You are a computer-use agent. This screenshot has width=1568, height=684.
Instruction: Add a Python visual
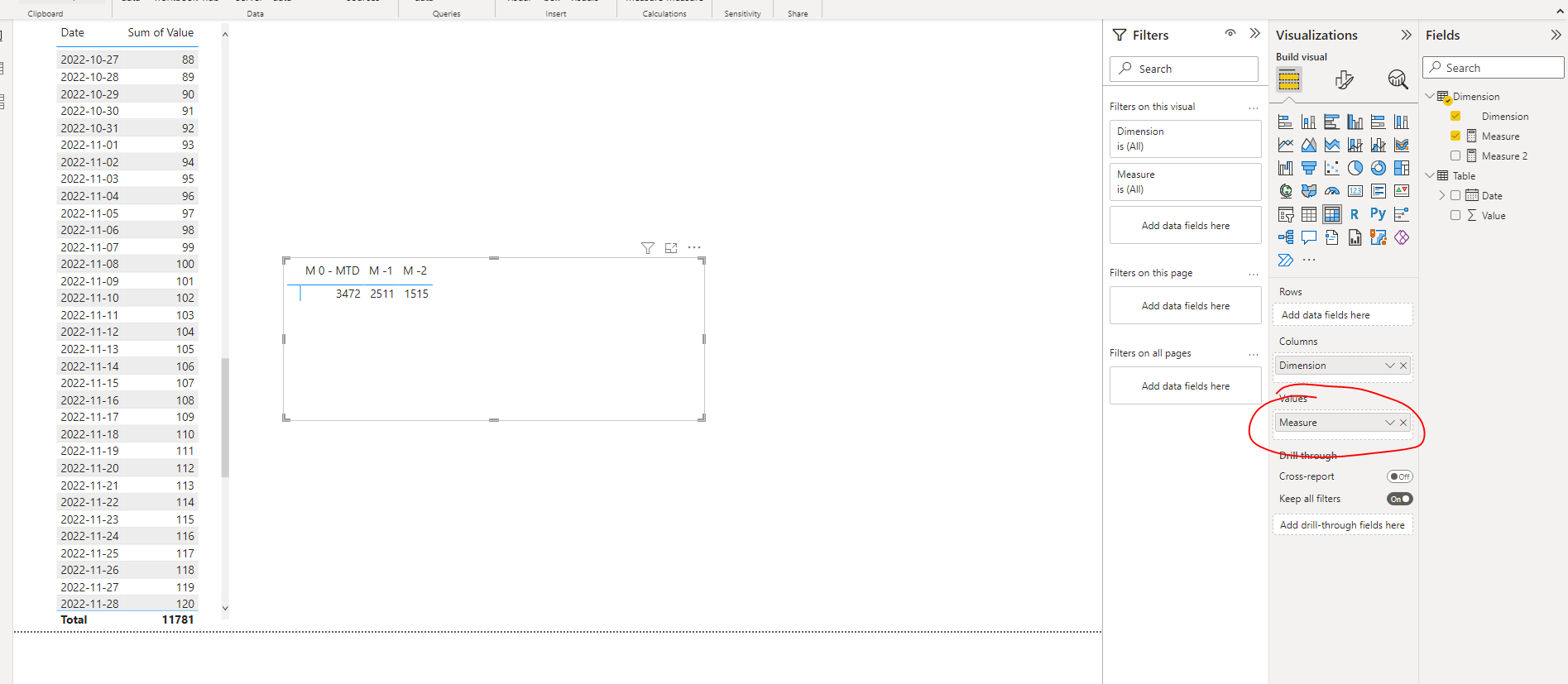click(1378, 213)
